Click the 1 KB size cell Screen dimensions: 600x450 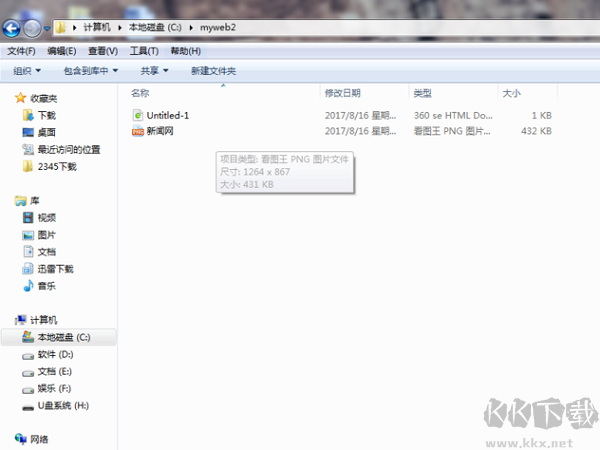click(x=541, y=115)
